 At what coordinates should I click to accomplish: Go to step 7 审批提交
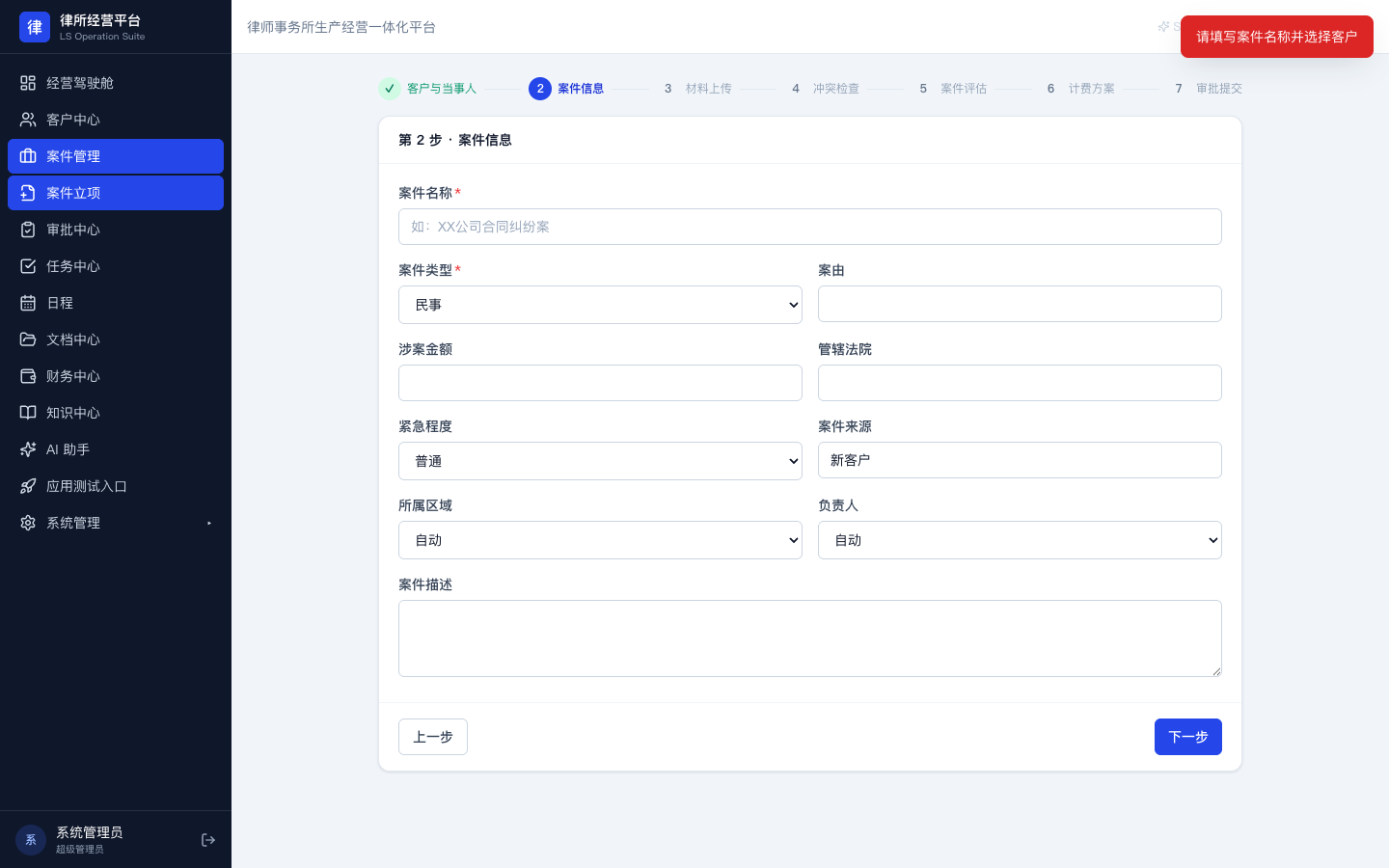coord(1205,89)
